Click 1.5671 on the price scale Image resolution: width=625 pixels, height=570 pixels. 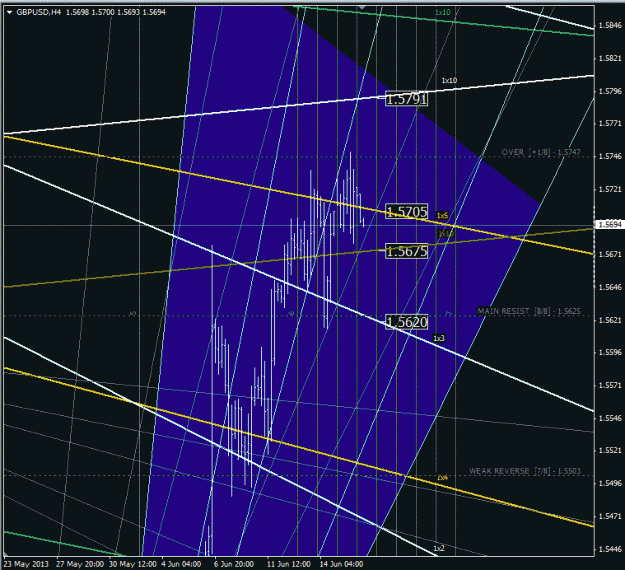coord(610,254)
